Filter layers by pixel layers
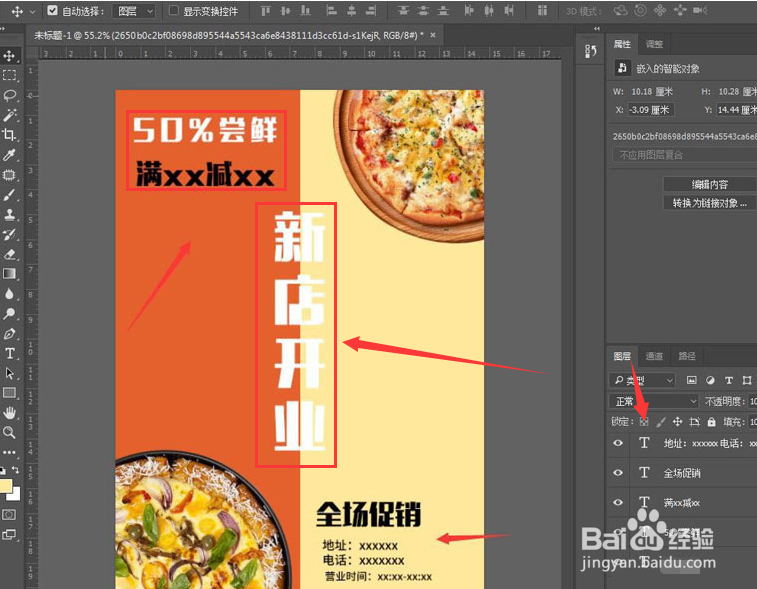This screenshot has width=757, height=589. (691, 380)
